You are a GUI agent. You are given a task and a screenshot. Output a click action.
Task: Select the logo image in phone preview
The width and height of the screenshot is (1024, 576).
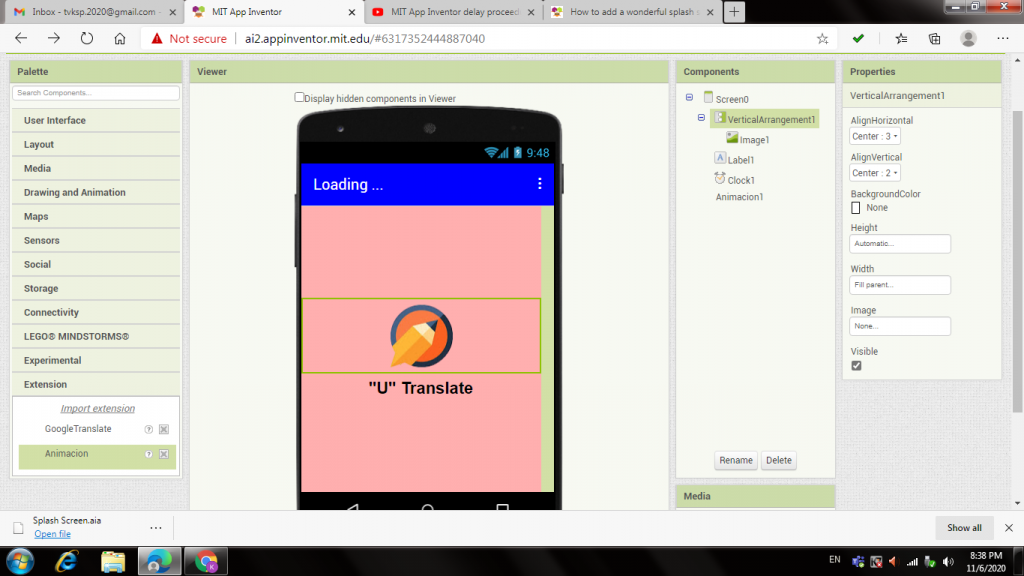coord(421,336)
